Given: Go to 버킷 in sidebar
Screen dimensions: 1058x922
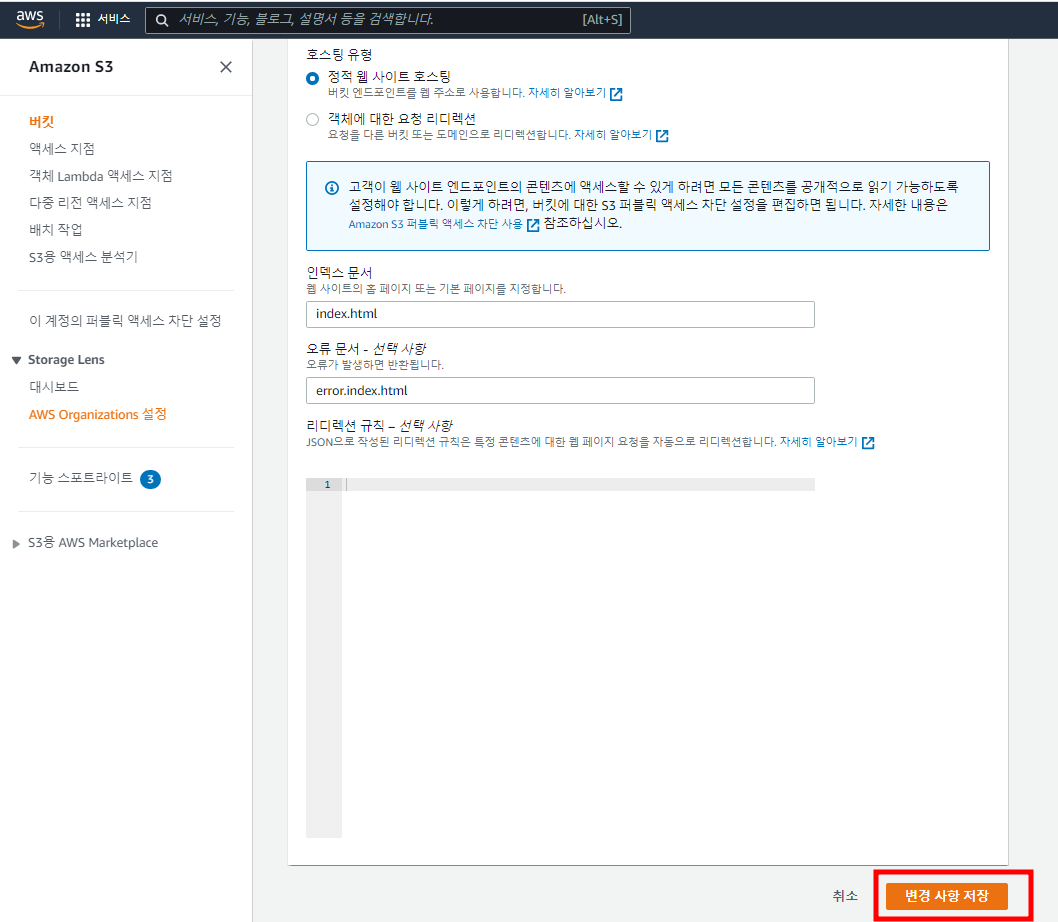Looking at the screenshot, I should click(41, 121).
